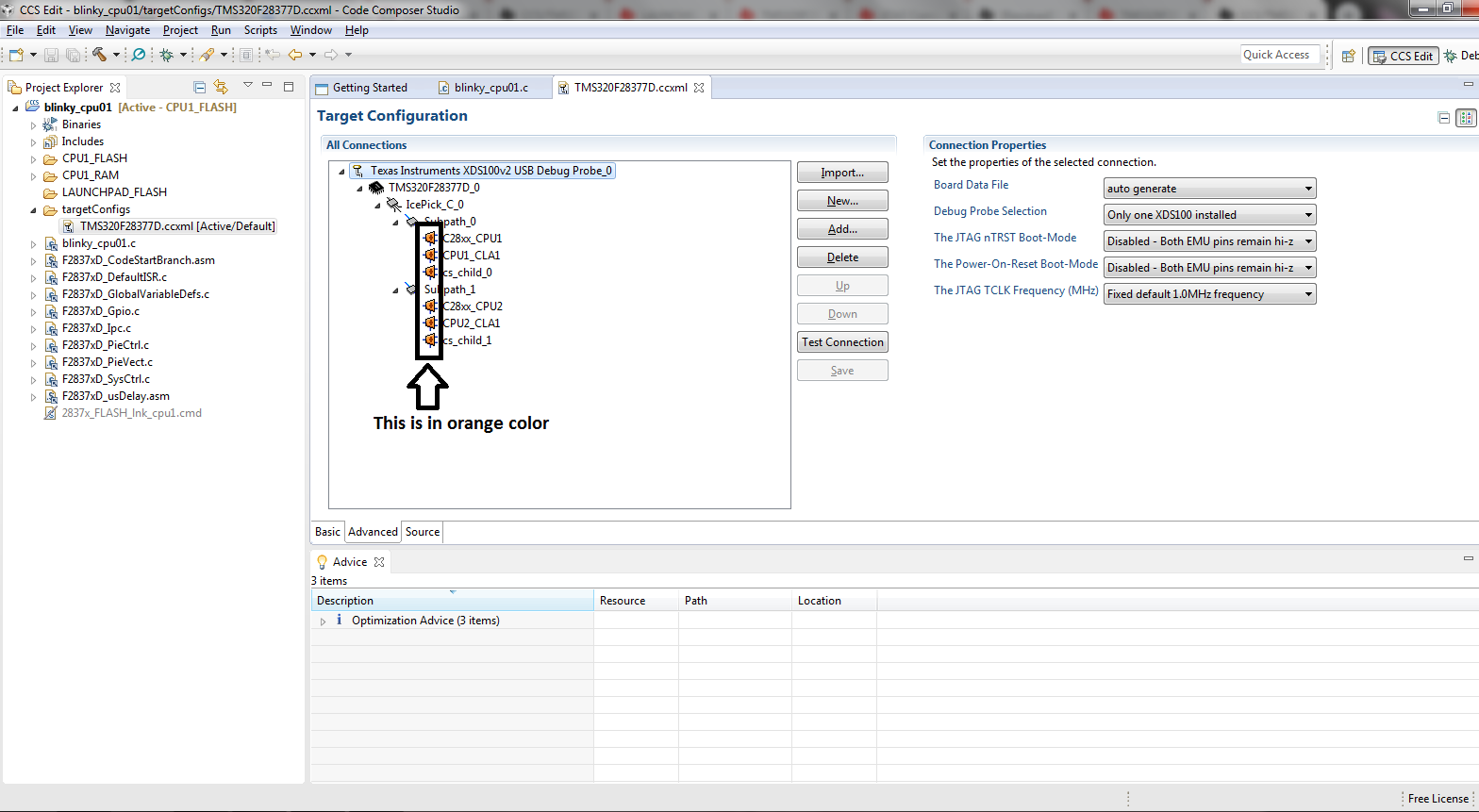Expand the Optimization Advice row
This screenshot has height=812, width=1479.
click(x=323, y=621)
